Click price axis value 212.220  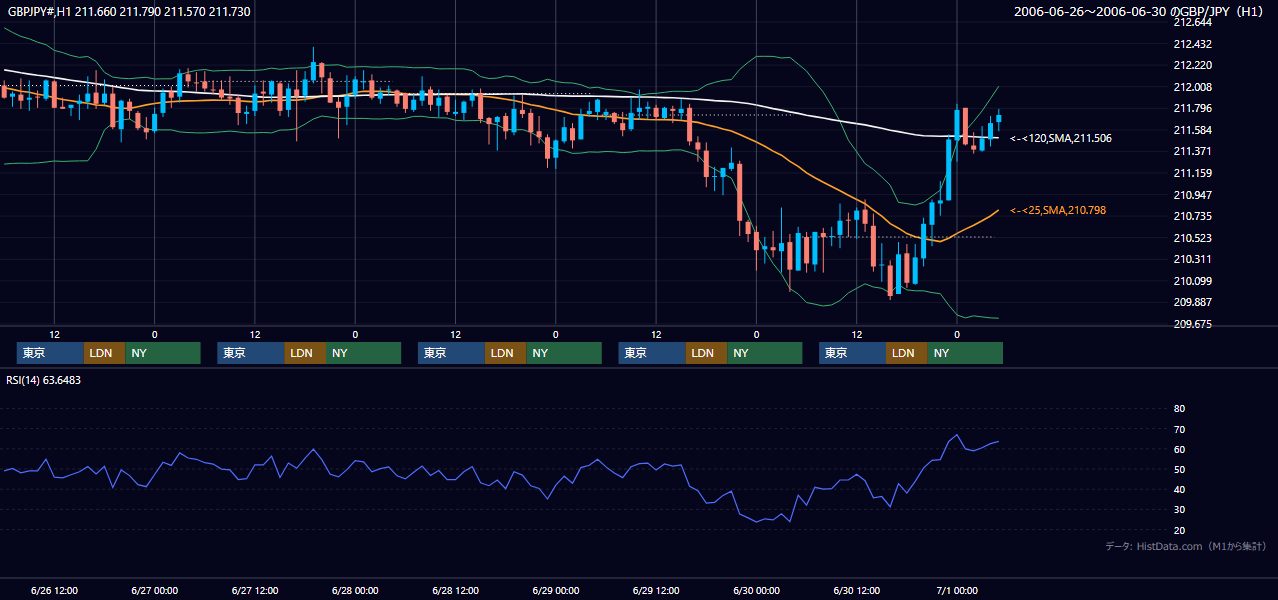1194,65
